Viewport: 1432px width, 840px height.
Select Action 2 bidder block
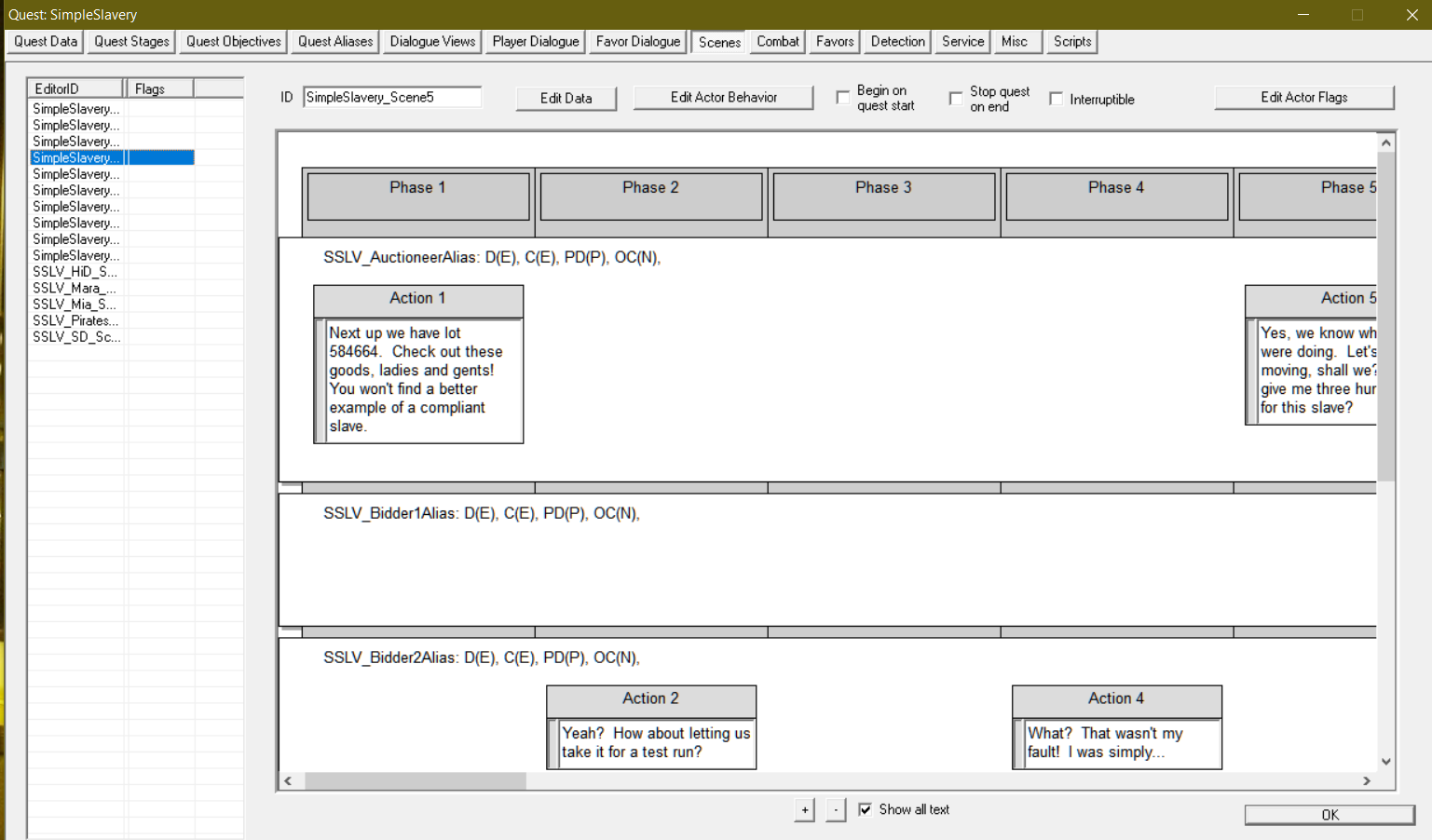pos(651,727)
